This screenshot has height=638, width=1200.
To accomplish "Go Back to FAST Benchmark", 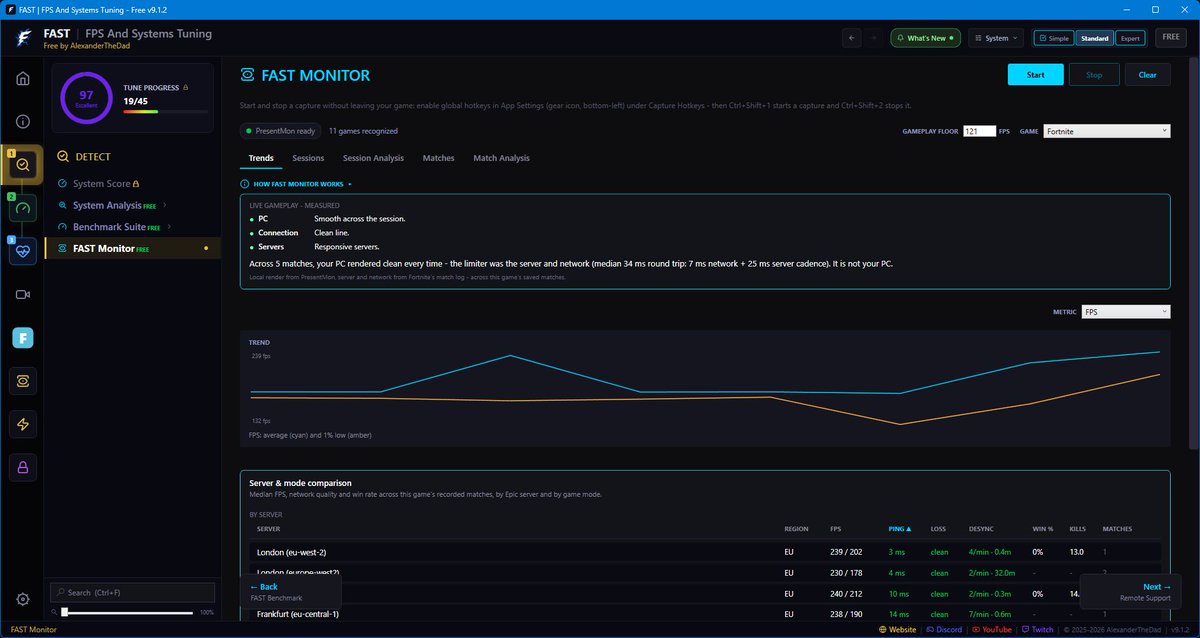I will [x=291, y=591].
